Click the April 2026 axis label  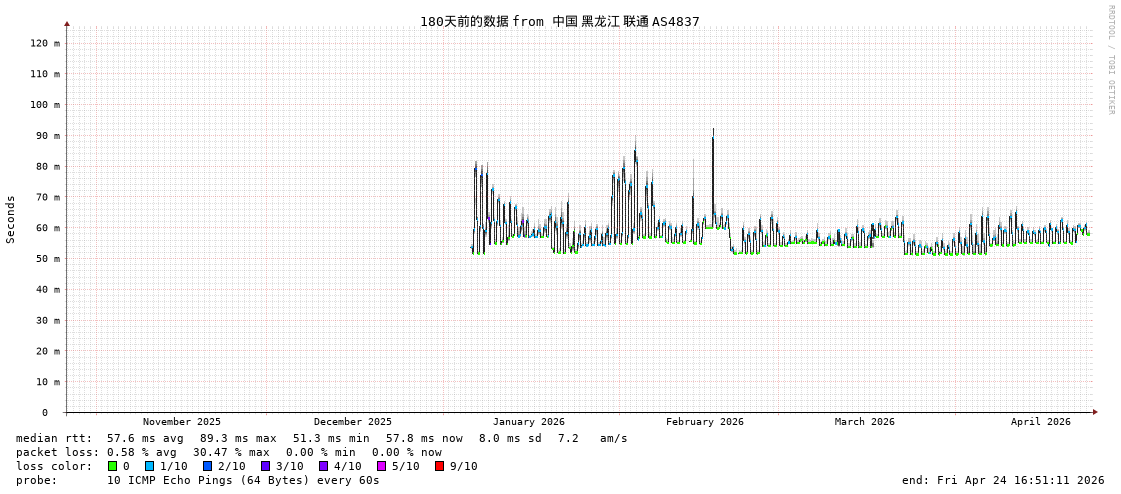(1041, 422)
